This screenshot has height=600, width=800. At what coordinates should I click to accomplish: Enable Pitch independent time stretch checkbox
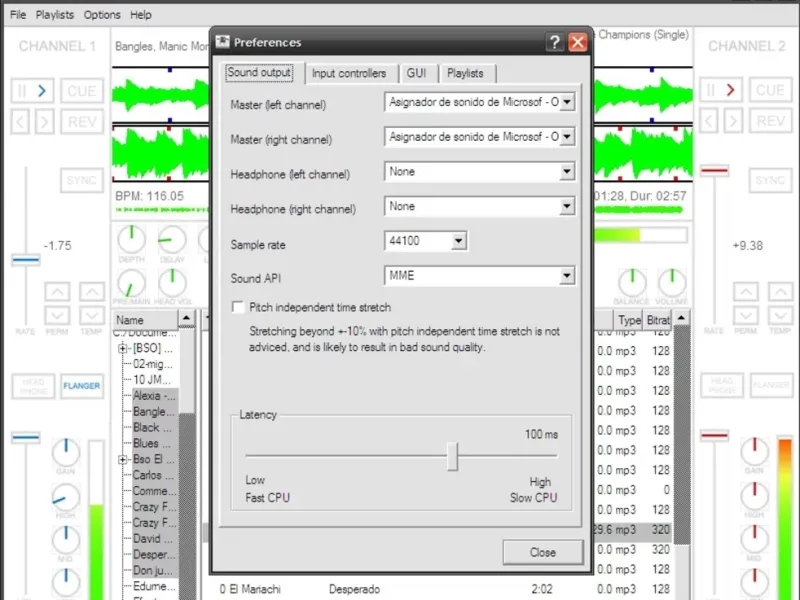pyautogui.click(x=238, y=307)
